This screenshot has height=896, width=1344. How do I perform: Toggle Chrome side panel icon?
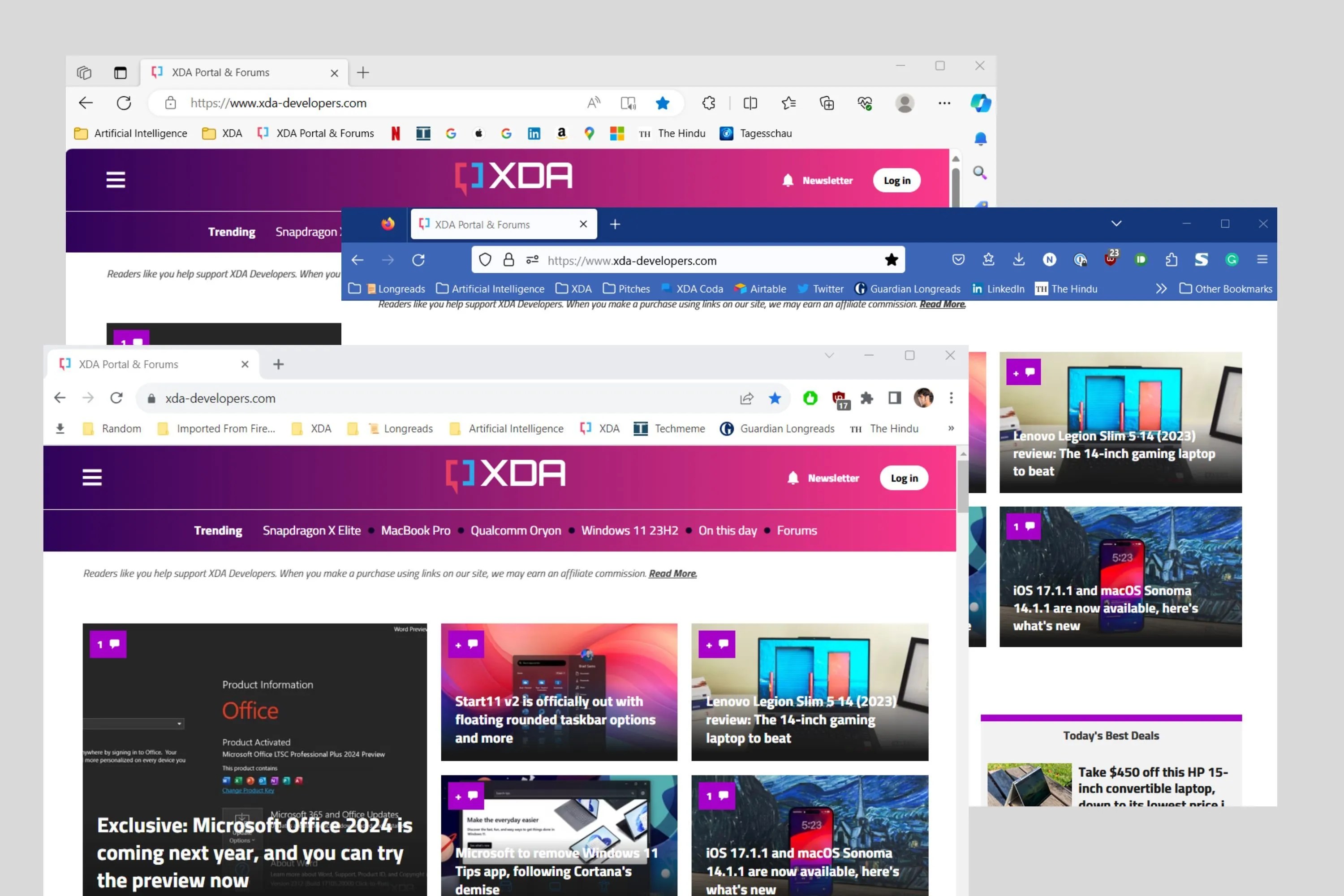coord(894,398)
